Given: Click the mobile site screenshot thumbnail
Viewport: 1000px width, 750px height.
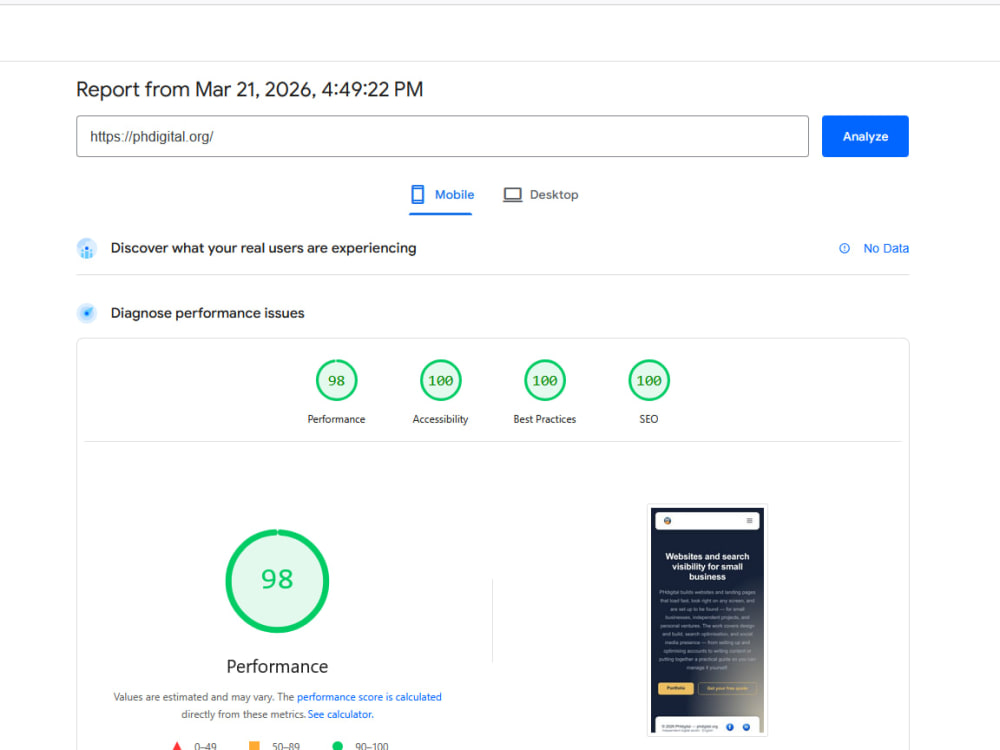Looking at the screenshot, I should tap(707, 621).
